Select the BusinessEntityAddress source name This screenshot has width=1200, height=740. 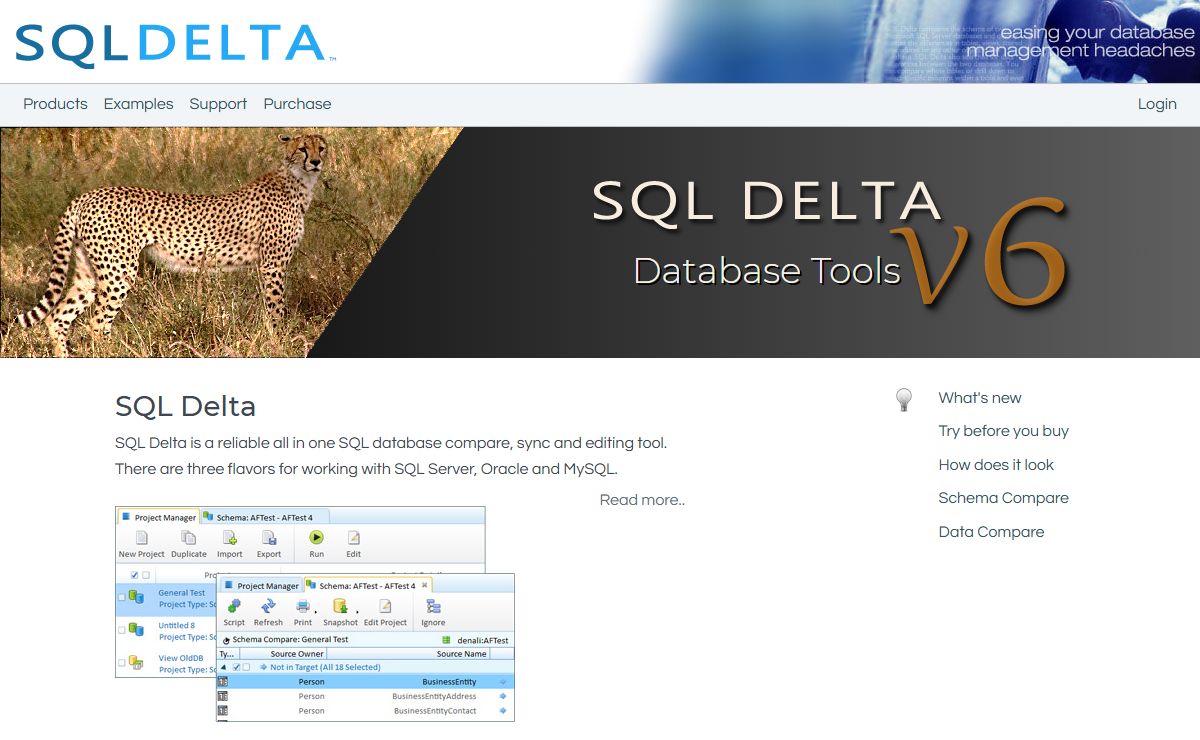(434, 696)
